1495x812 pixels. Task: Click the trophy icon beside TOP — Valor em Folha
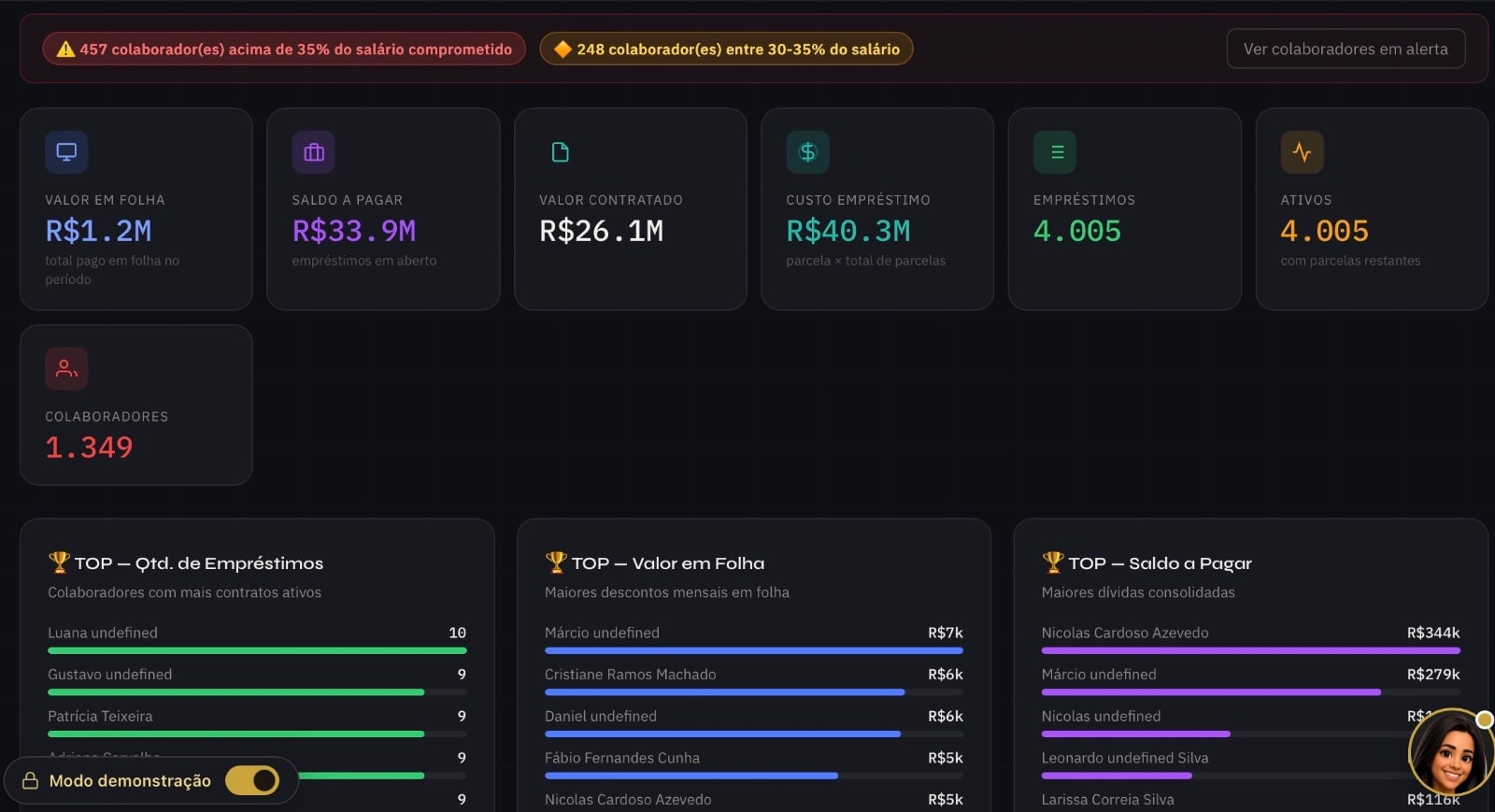tap(556, 562)
